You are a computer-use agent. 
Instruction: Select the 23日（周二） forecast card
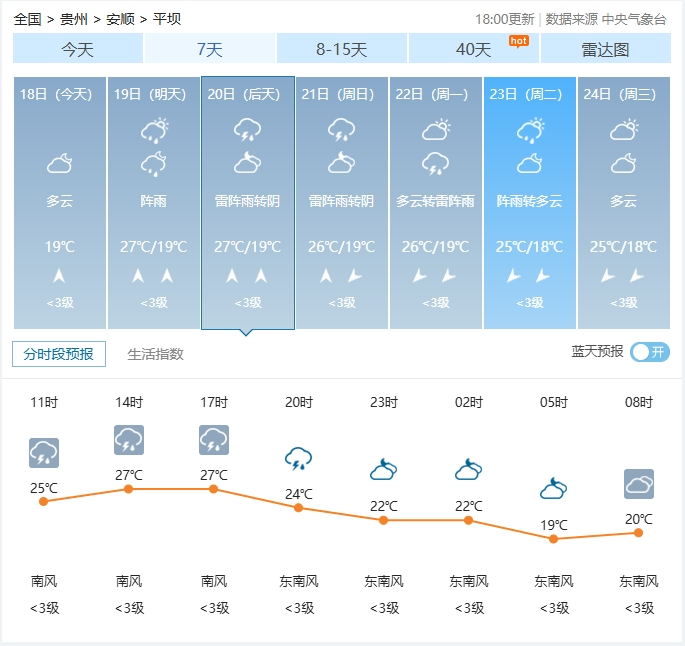[529, 203]
